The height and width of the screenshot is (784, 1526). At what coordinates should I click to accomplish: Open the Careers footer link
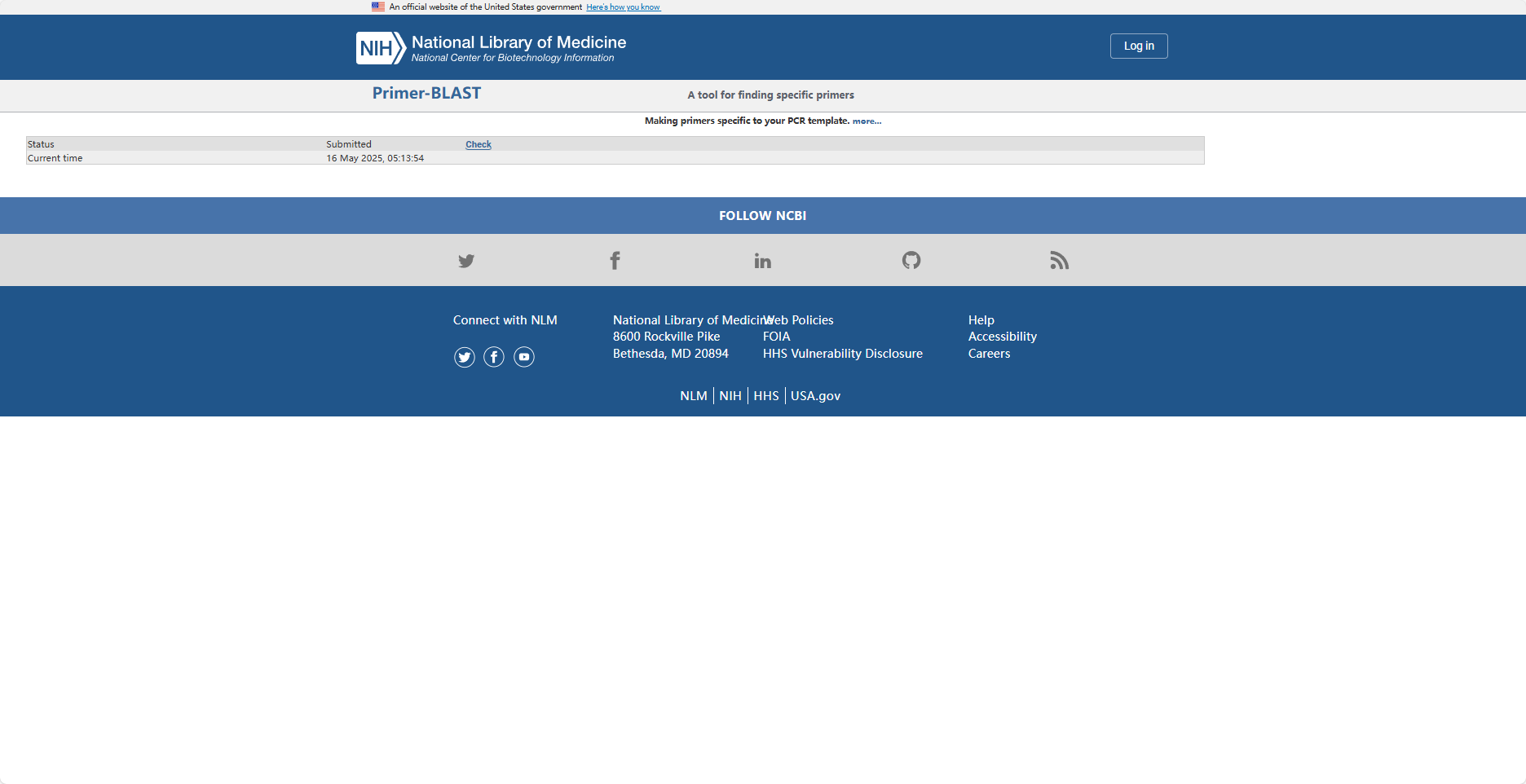point(989,354)
